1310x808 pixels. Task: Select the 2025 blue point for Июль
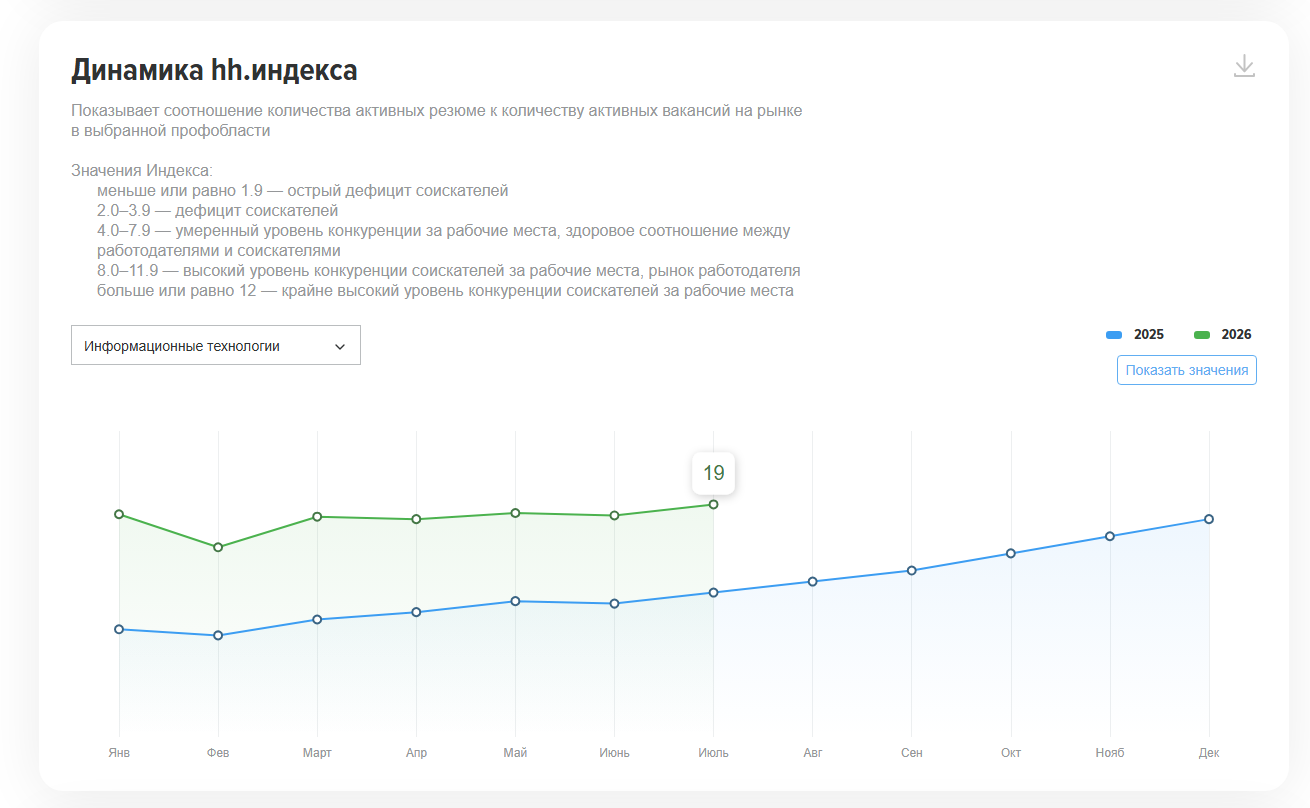713,592
